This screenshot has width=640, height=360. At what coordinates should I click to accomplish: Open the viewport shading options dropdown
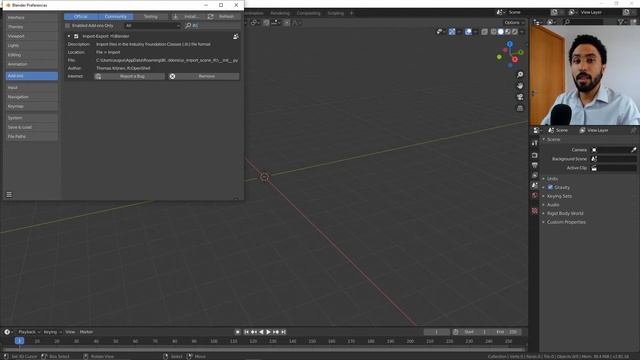click(x=522, y=31)
